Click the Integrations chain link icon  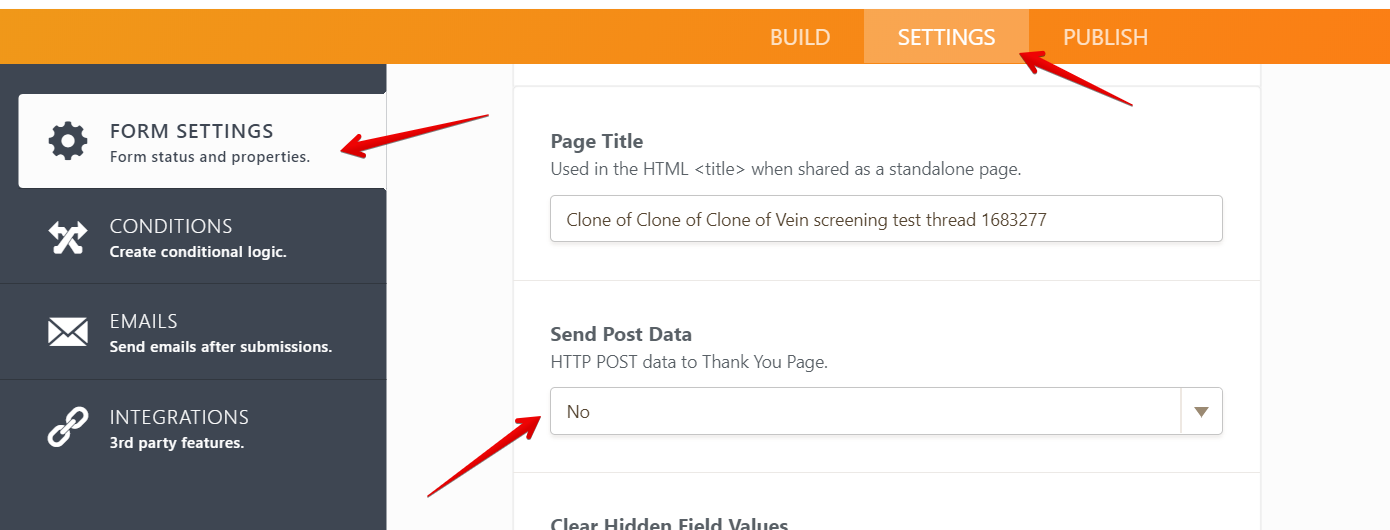(x=68, y=427)
